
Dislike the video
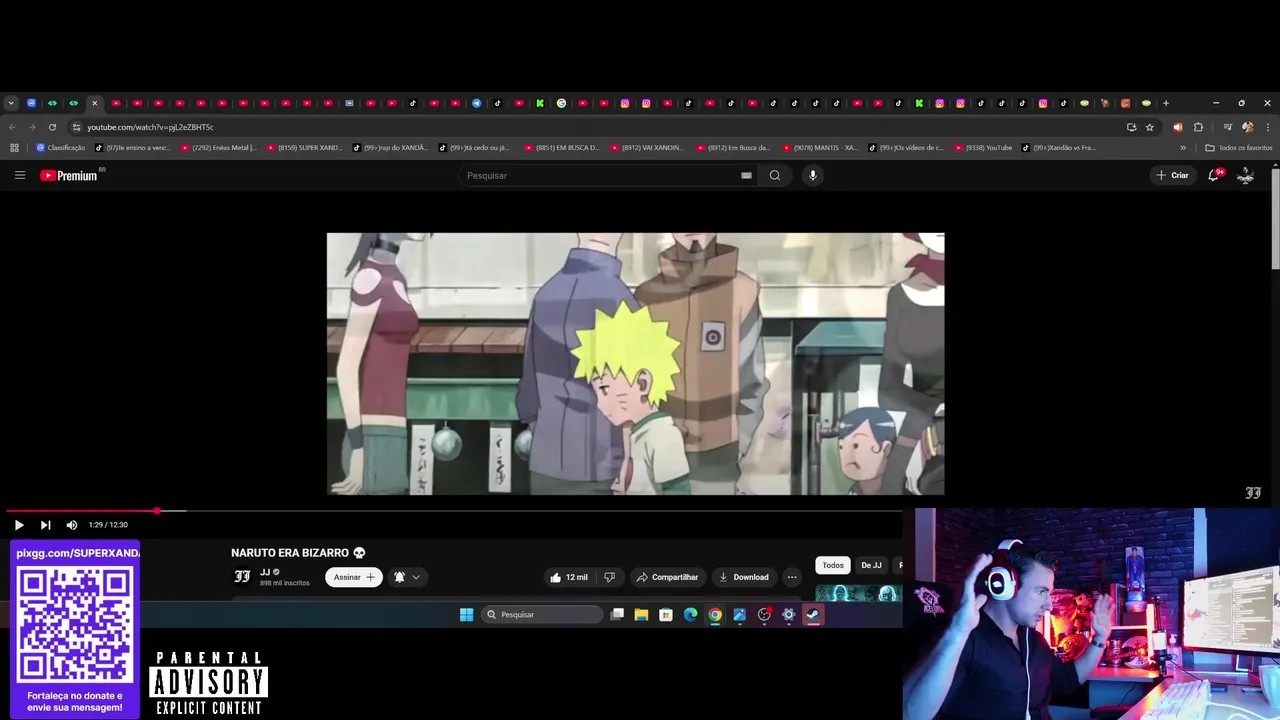pyautogui.click(x=609, y=577)
